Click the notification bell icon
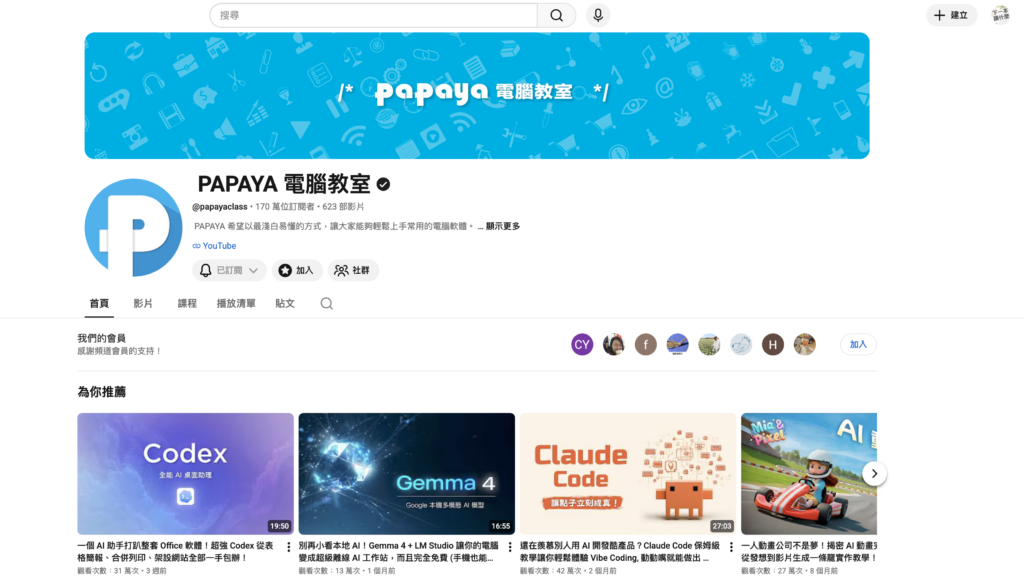Screen dimensions: 1024x588 click(x=205, y=270)
